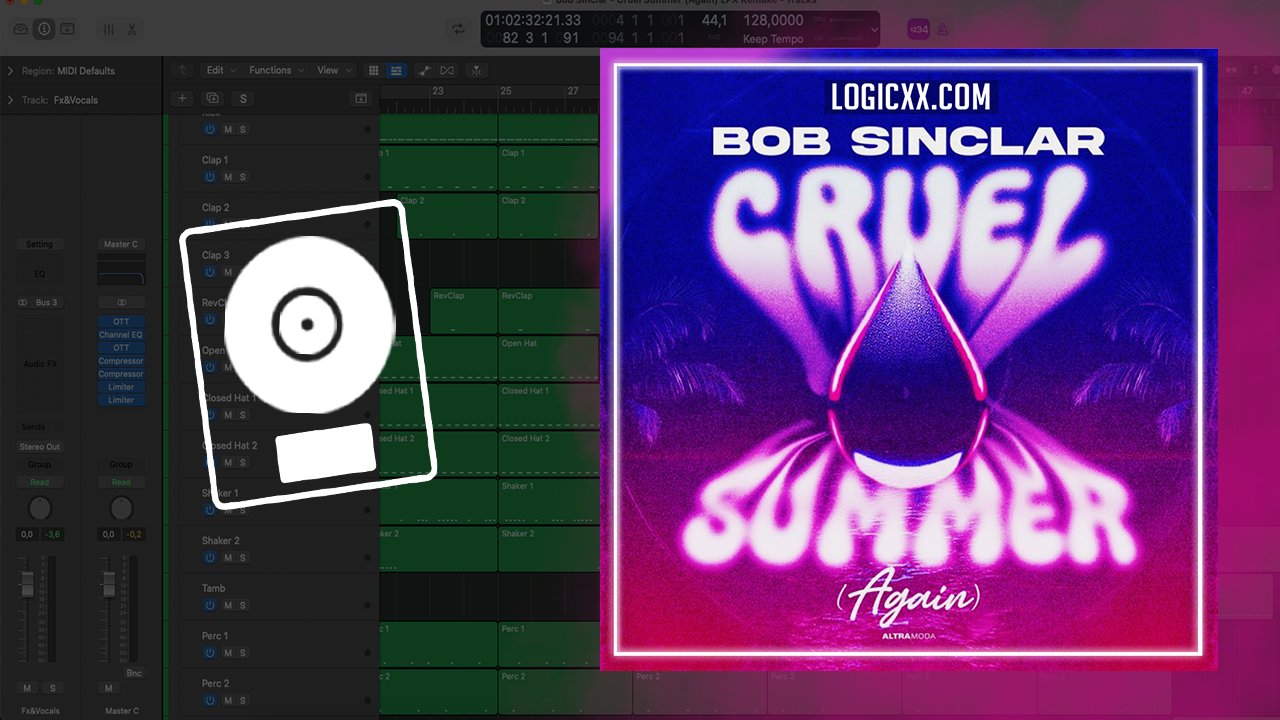The image size is (1280, 720).
Task: Change Master C automation mode Read
Action: tap(121, 482)
